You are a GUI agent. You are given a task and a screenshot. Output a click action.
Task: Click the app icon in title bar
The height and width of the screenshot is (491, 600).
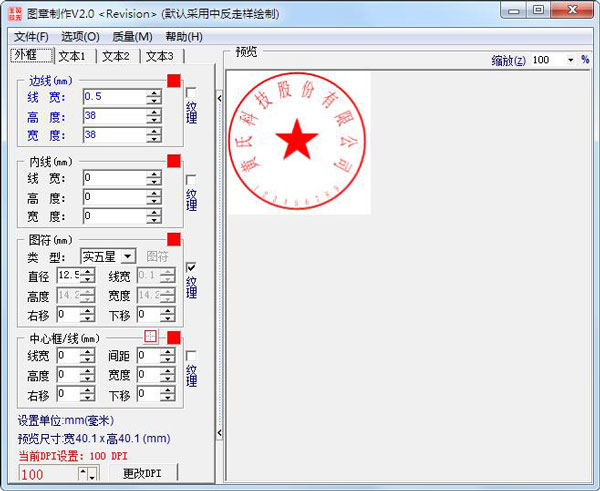(14, 14)
